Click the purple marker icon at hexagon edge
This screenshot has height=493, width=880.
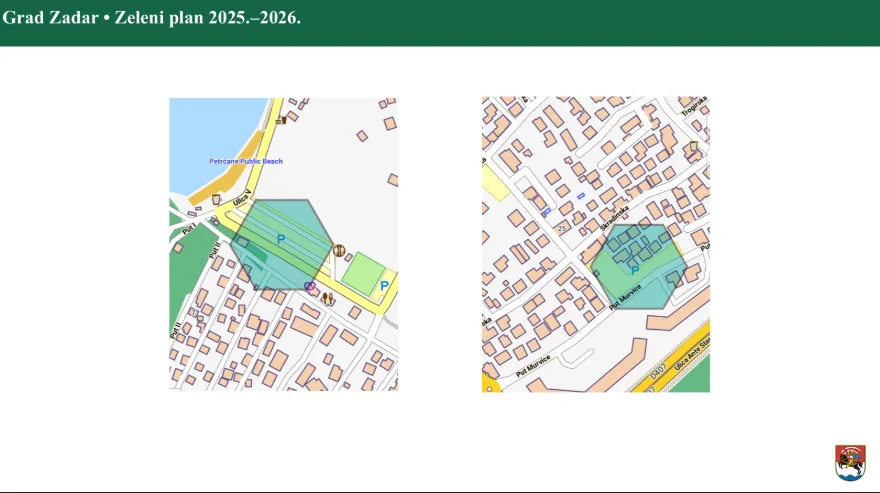click(310, 286)
